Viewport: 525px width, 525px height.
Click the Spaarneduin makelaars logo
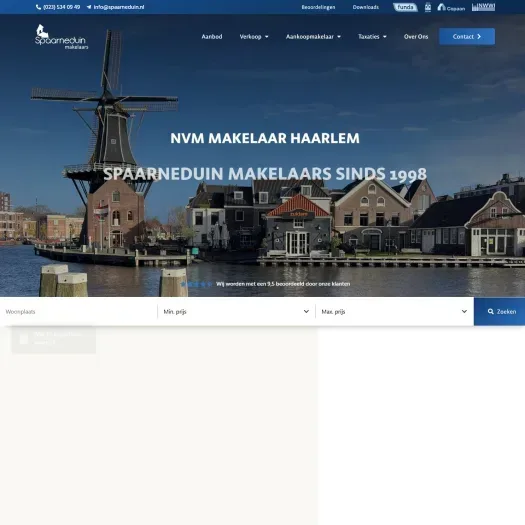[x=62, y=37]
